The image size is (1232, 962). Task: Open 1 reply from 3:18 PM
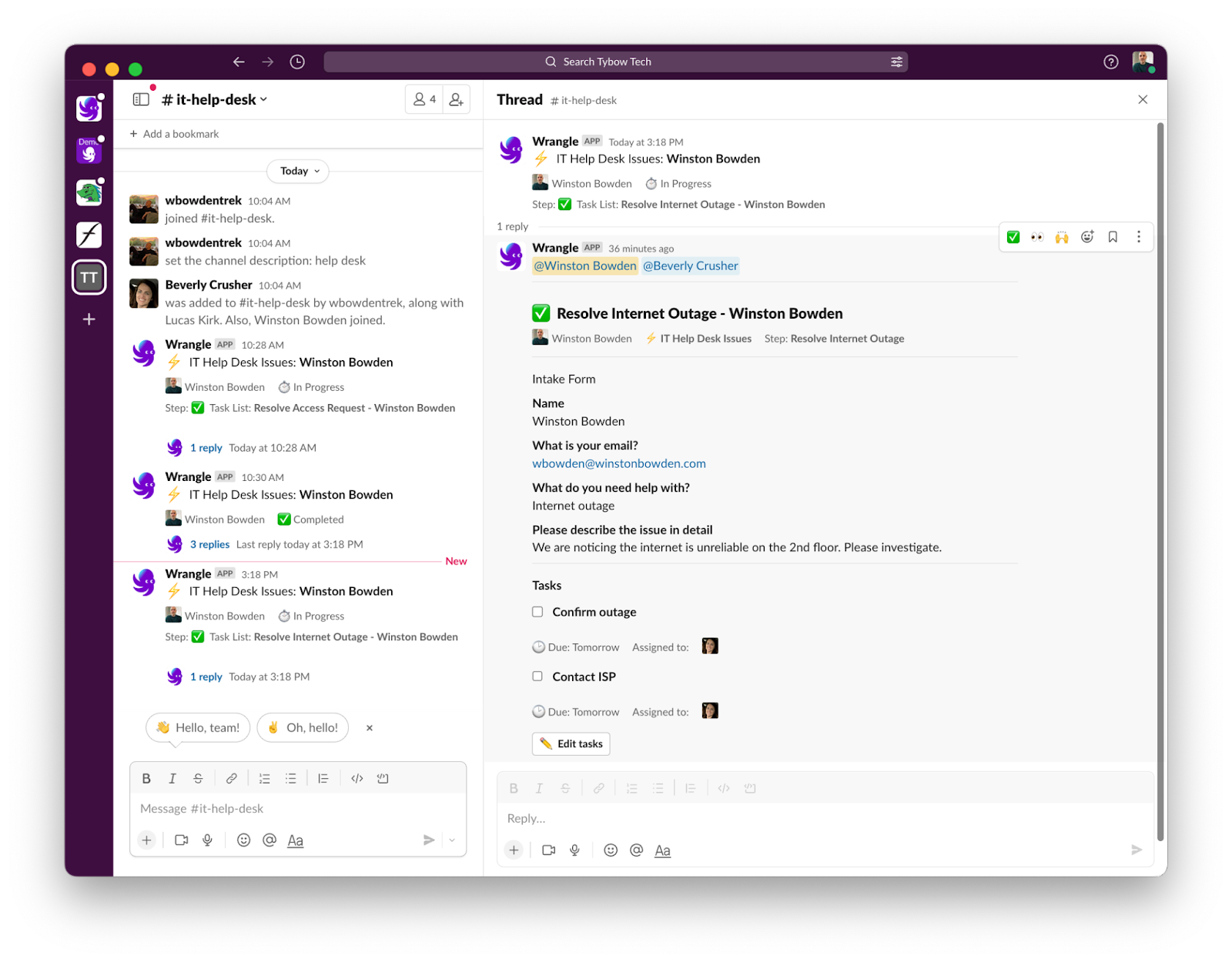tap(206, 677)
